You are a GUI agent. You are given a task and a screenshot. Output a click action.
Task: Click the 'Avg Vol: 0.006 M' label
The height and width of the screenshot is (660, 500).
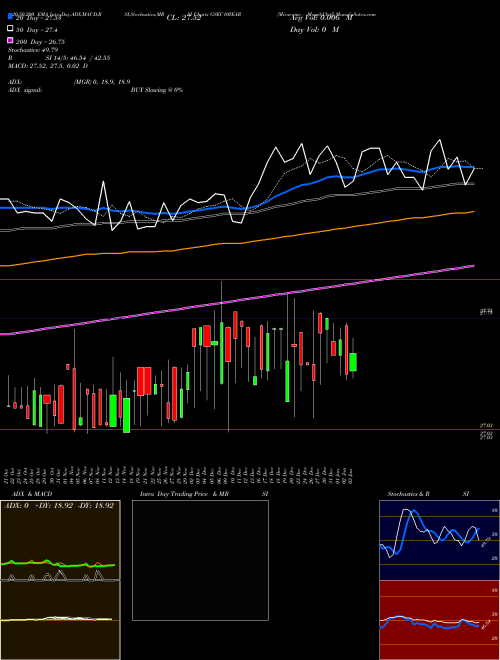tap(321, 18)
